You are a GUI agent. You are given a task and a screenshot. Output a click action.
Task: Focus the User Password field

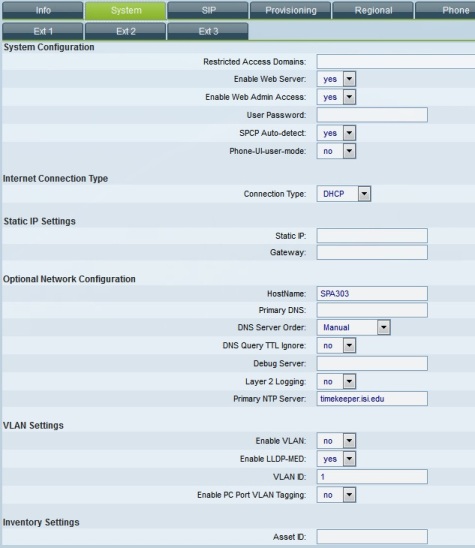click(x=372, y=115)
